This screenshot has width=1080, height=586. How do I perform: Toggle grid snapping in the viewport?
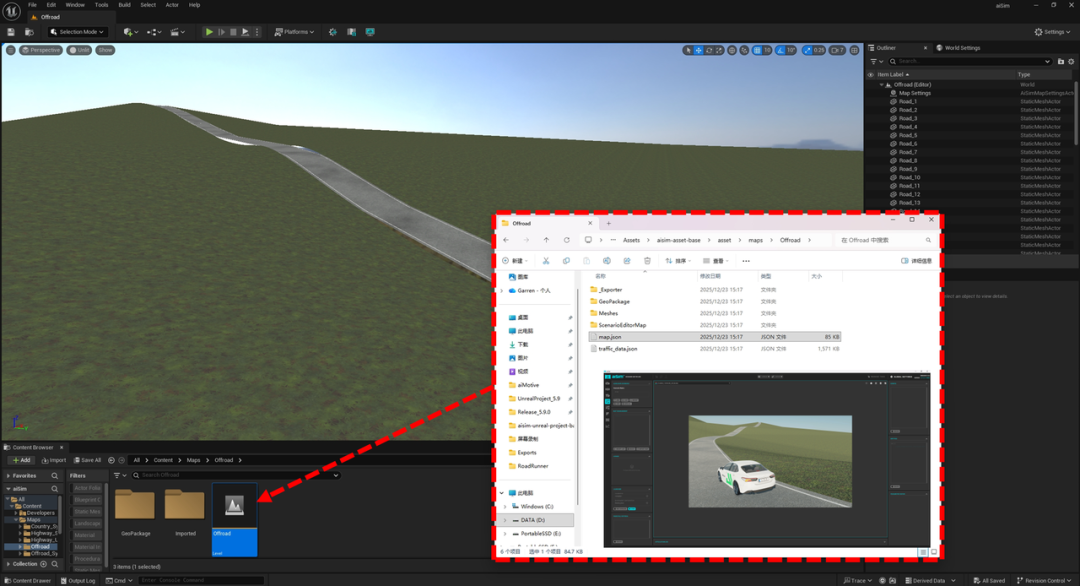(757, 50)
